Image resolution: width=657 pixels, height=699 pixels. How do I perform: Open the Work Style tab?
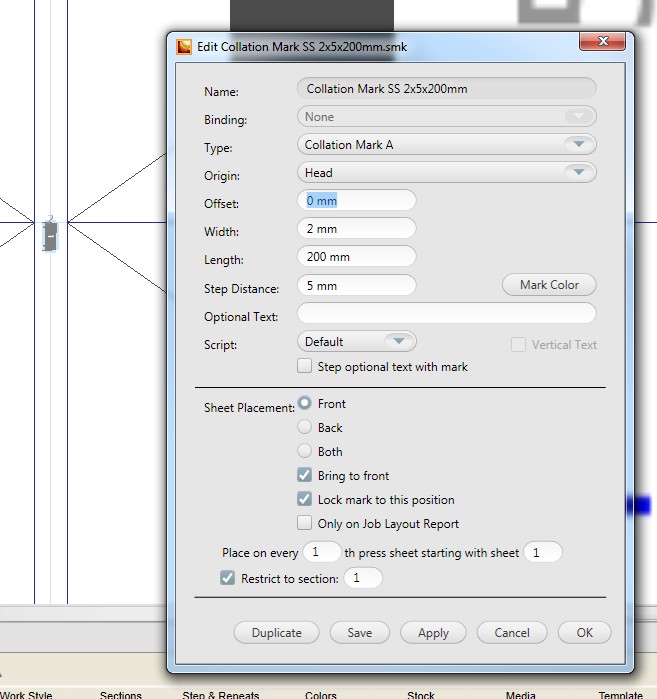pyautogui.click(x=26, y=695)
